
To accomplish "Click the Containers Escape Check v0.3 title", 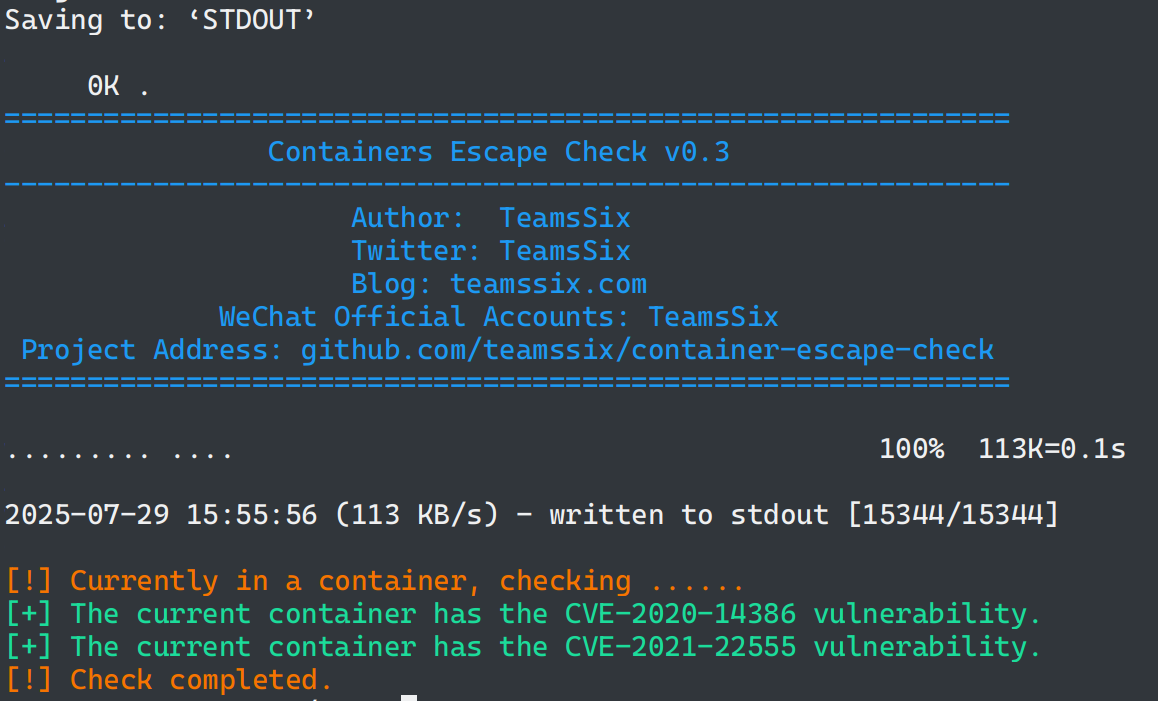I will [498, 152].
